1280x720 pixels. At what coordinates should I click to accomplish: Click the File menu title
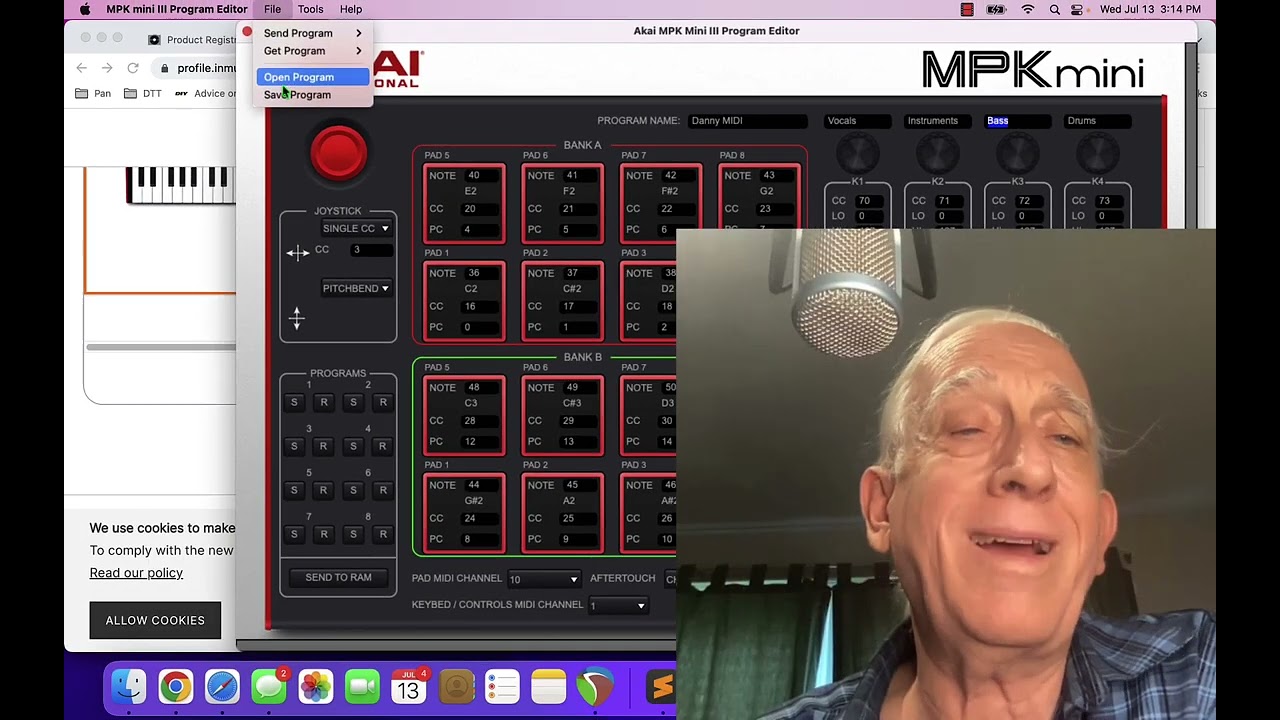272,9
